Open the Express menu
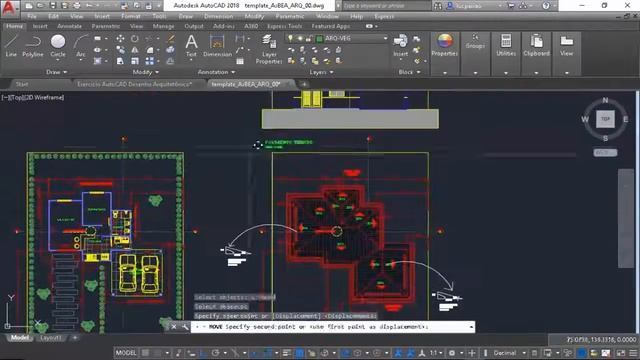640x360 pixels. [384, 16]
